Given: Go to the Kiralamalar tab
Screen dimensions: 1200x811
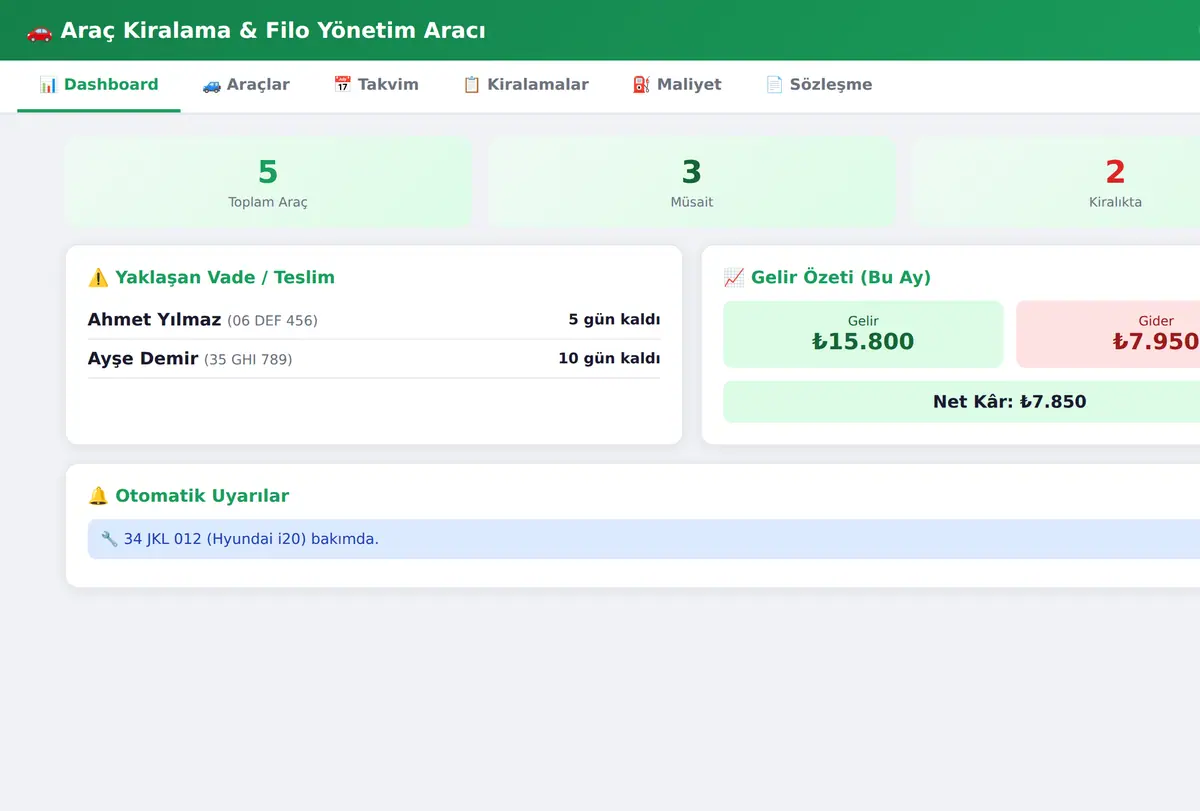Looking at the screenshot, I should click(x=526, y=85).
